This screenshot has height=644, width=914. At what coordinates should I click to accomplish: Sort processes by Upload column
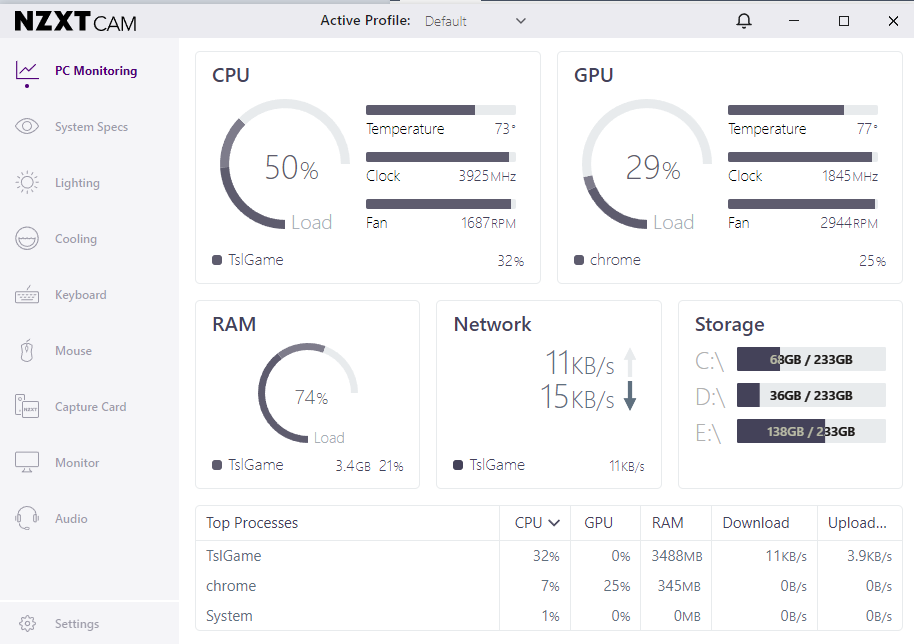tap(857, 523)
